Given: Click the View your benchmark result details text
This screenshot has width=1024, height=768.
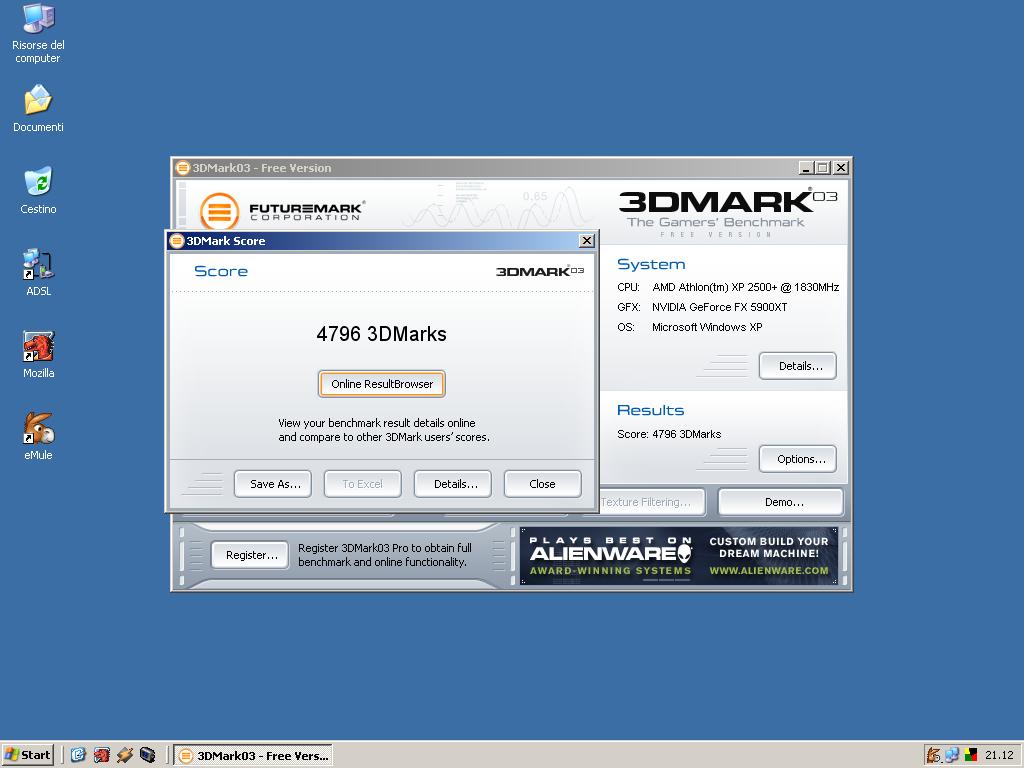Looking at the screenshot, I should 384,430.
